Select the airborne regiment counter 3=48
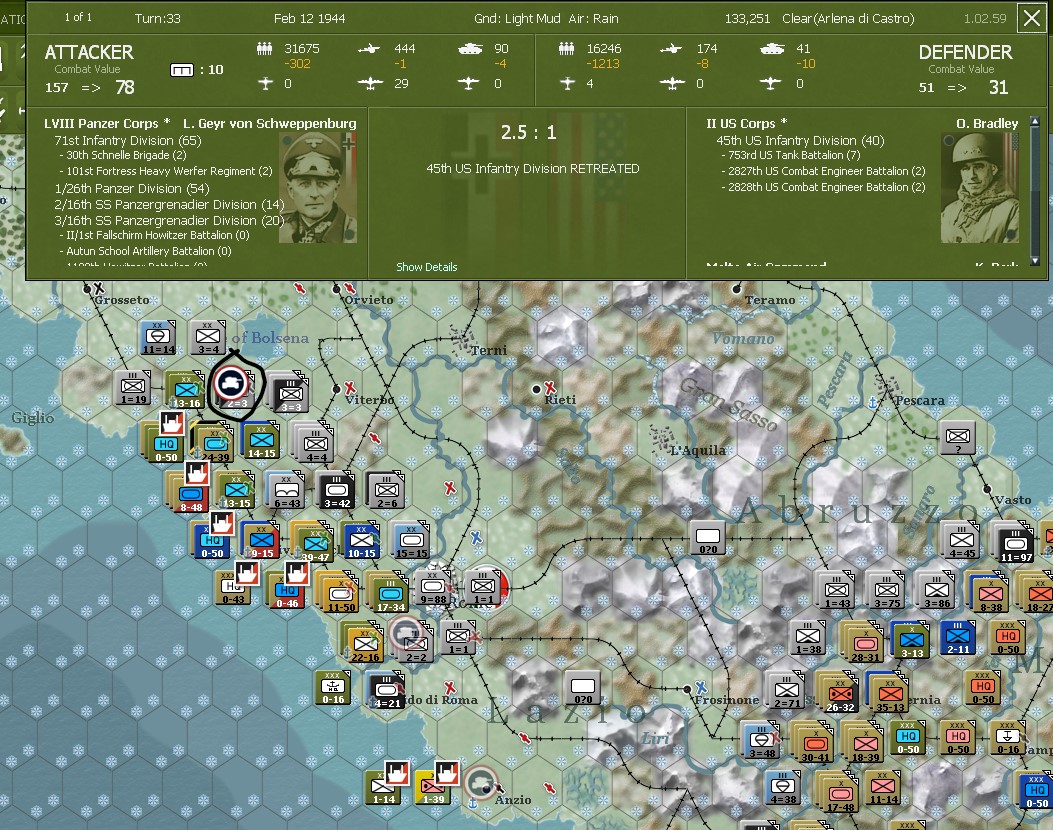The image size is (1053, 830). click(762, 741)
